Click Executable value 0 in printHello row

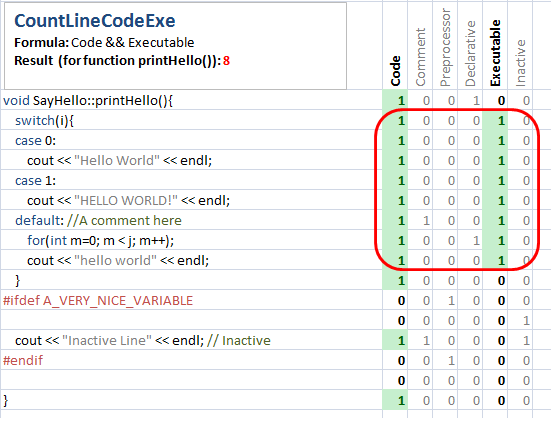click(x=501, y=101)
